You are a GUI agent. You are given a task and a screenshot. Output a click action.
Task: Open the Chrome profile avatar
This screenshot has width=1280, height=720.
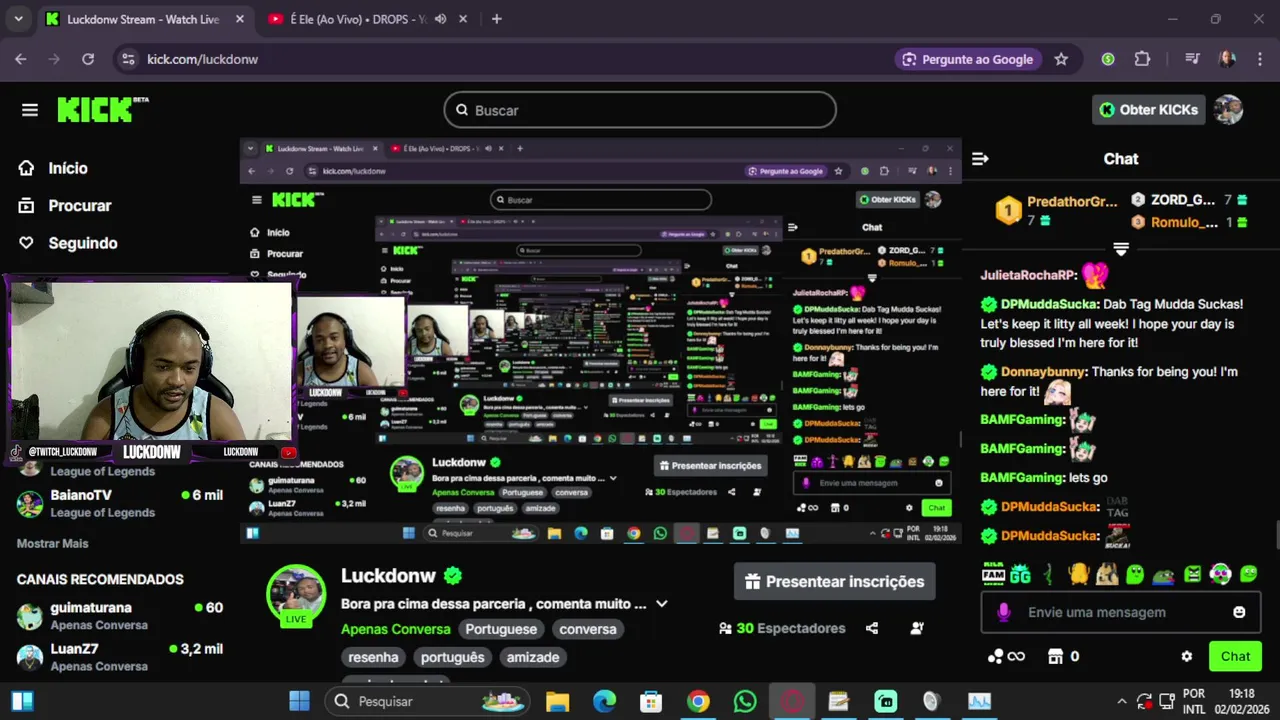[x=1227, y=59]
